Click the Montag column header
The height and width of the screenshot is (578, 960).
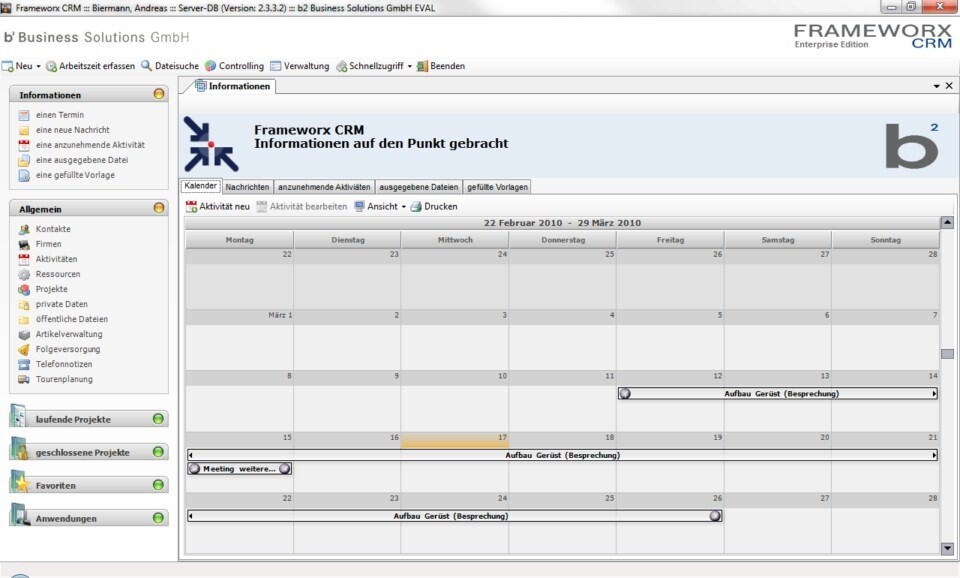(239, 240)
